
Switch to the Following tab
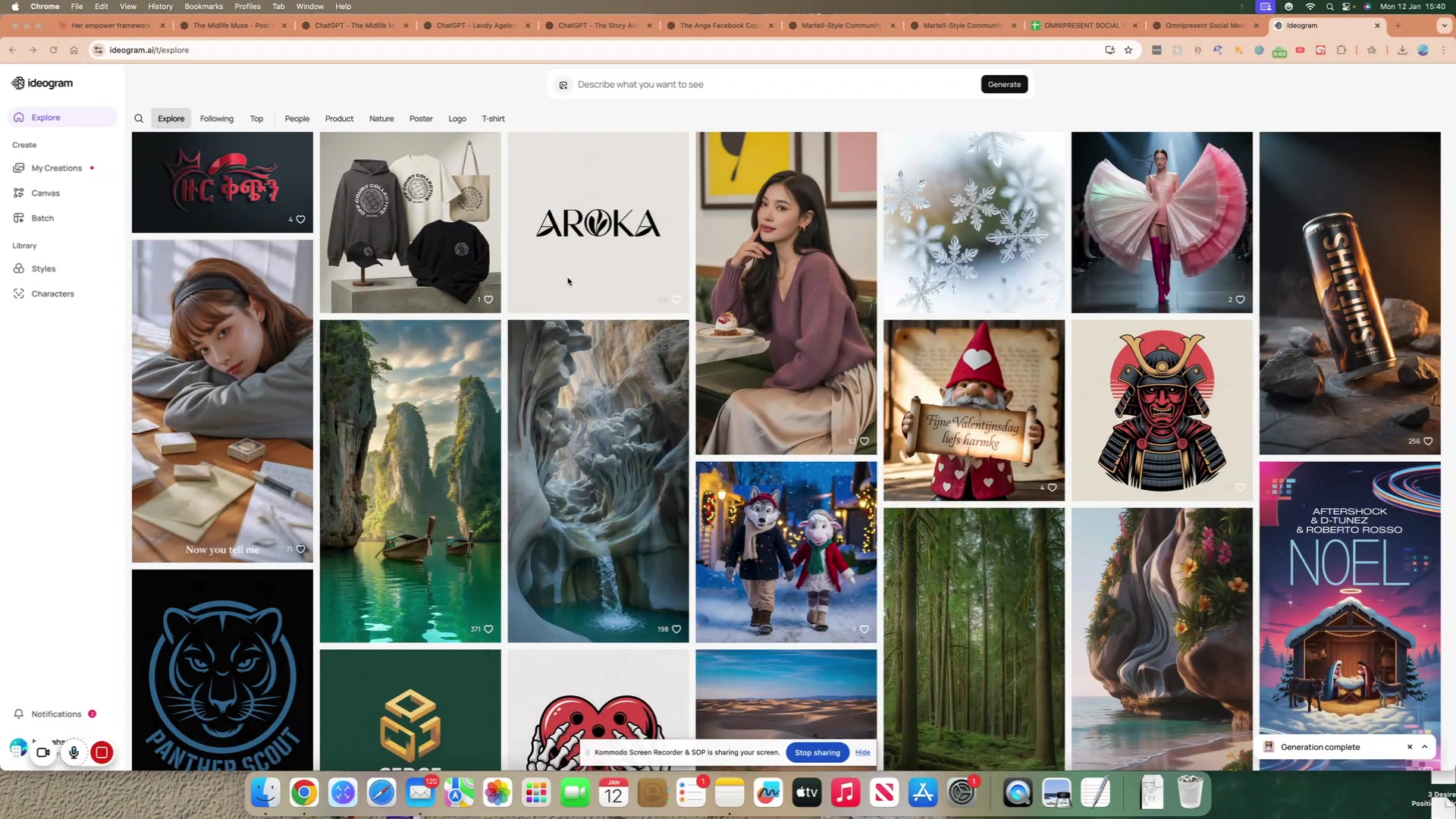216,119
